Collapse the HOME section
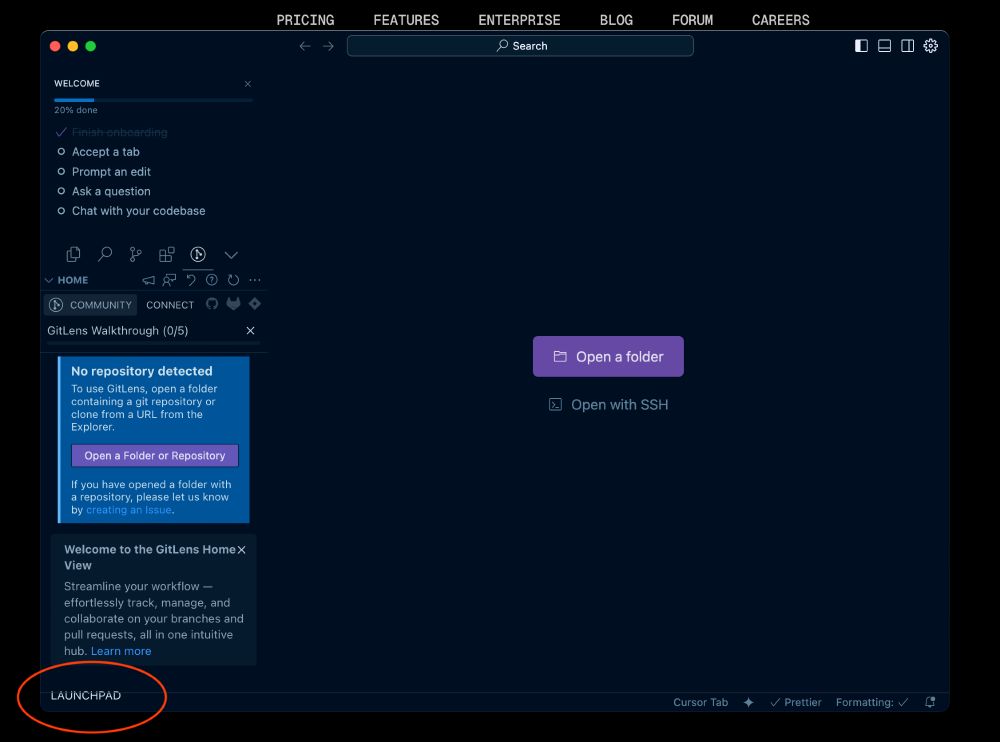The width and height of the screenshot is (1000, 742). tap(66, 280)
